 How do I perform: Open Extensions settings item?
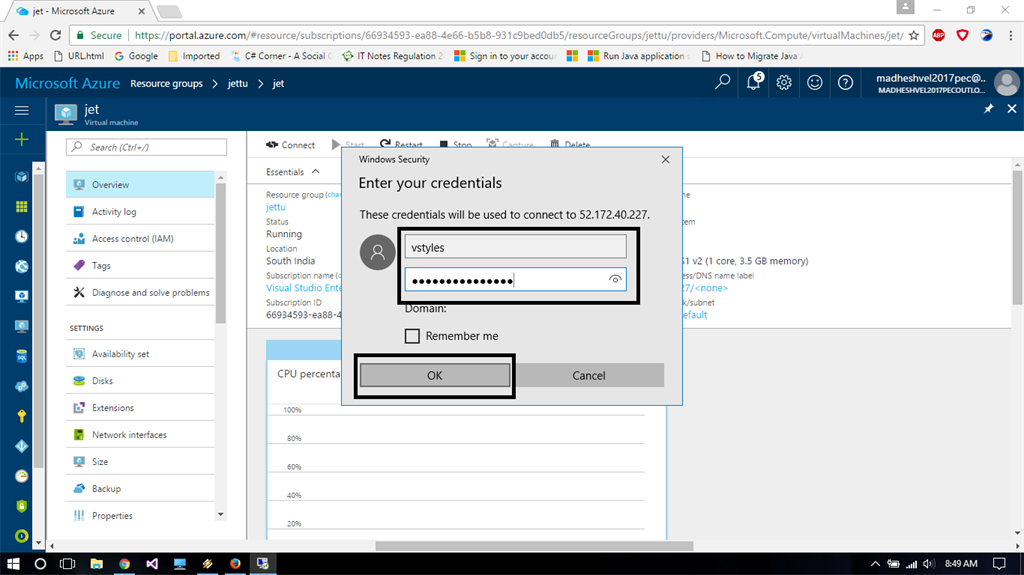click(140, 408)
